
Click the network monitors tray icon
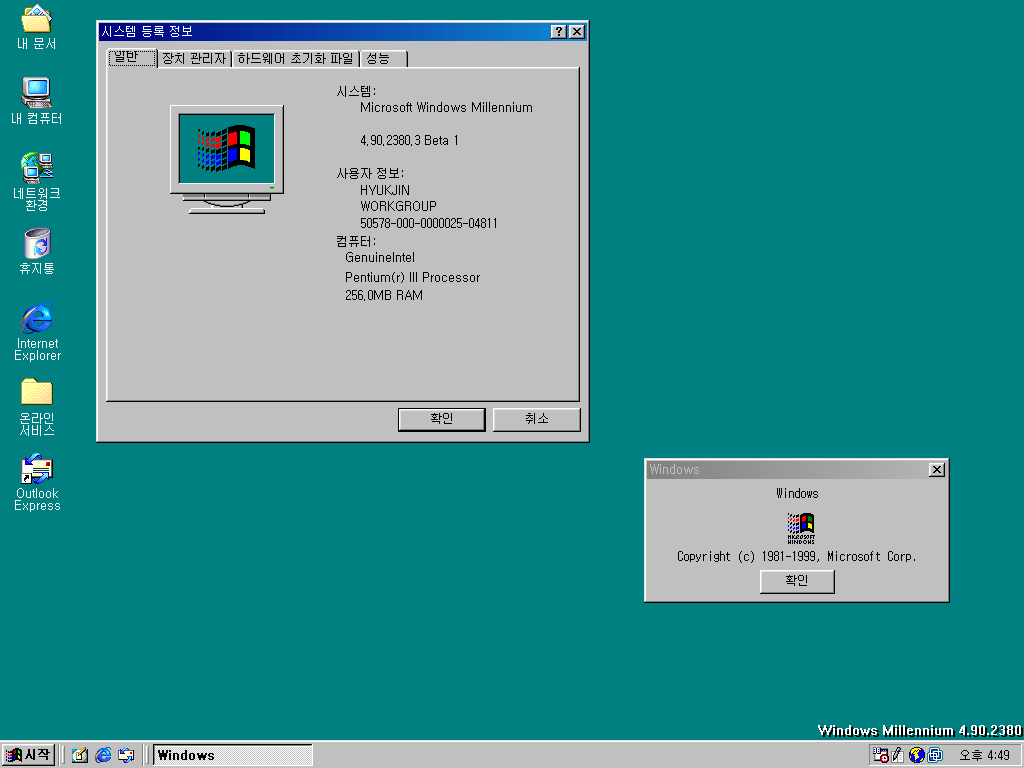pyautogui.click(x=935, y=755)
